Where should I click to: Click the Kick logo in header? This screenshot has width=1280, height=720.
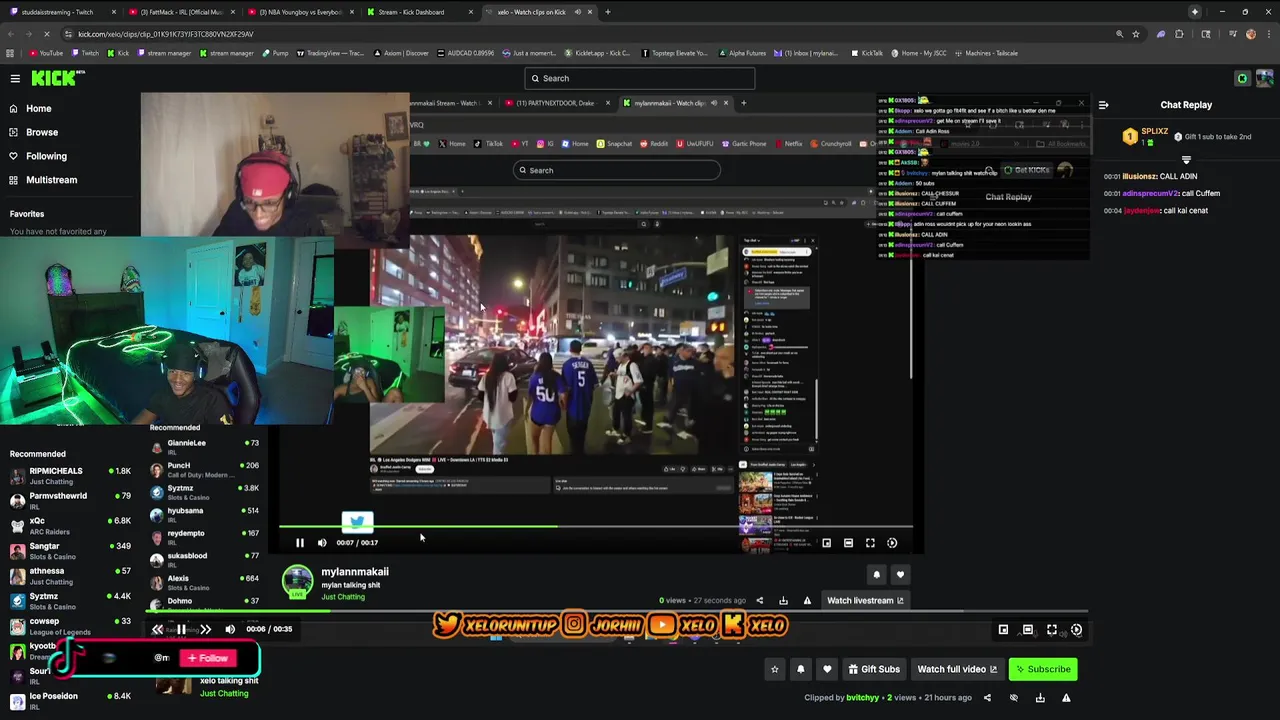[55, 78]
